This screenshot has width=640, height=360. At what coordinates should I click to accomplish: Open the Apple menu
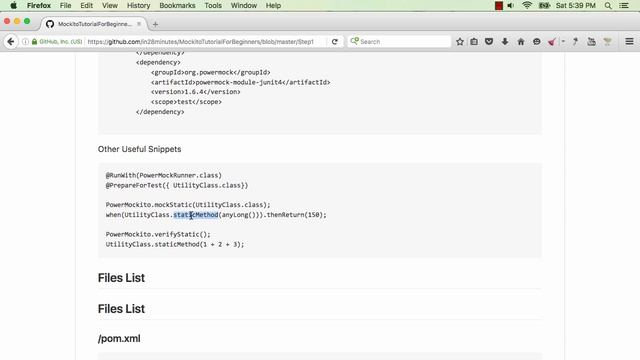pyautogui.click(x=13, y=5)
